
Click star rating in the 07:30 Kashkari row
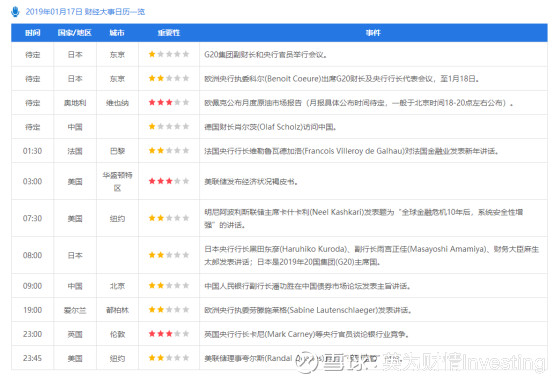(x=169, y=218)
